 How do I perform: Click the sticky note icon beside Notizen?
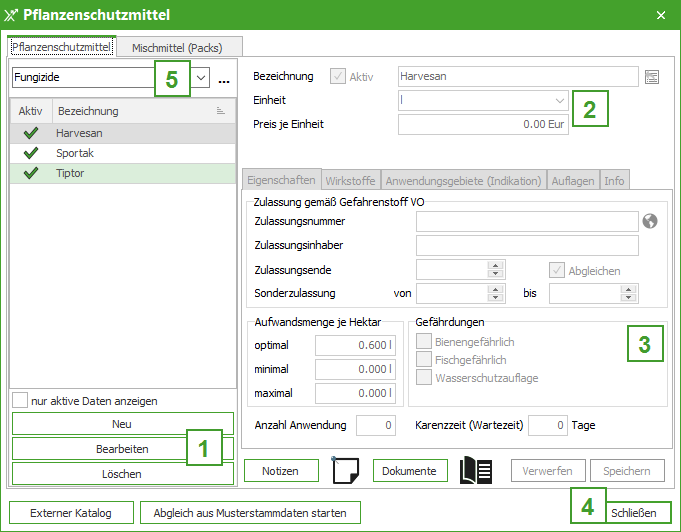click(x=345, y=471)
